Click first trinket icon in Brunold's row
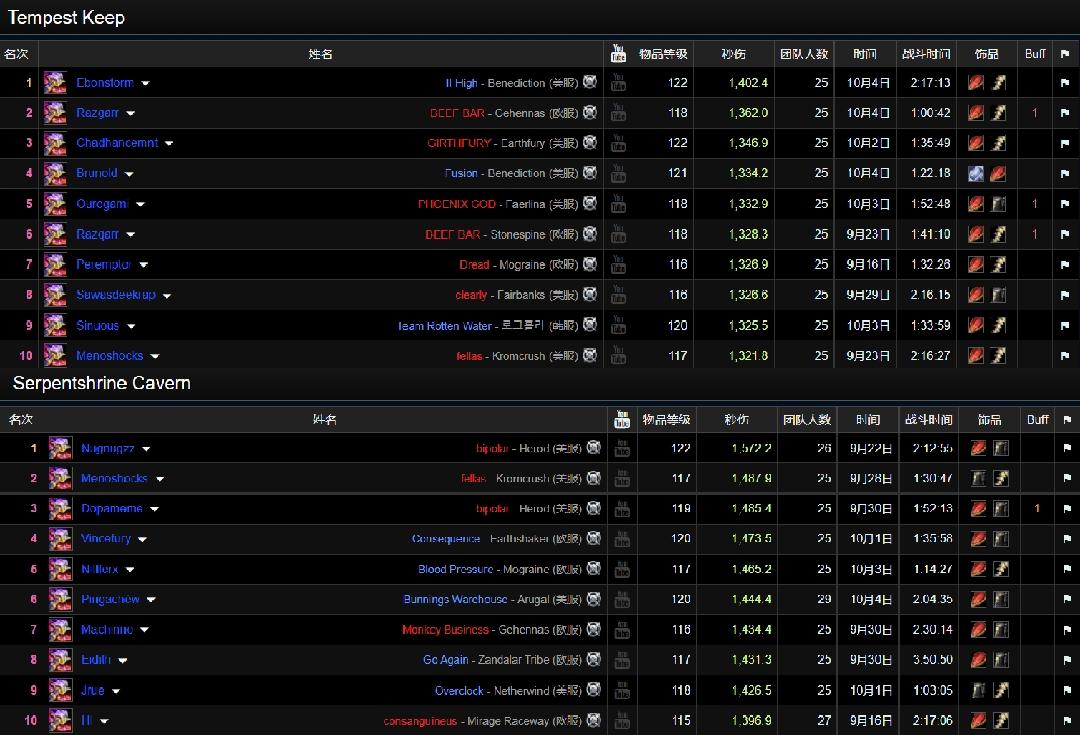The height and width of the screenshot is (735, 1080). 976,174
